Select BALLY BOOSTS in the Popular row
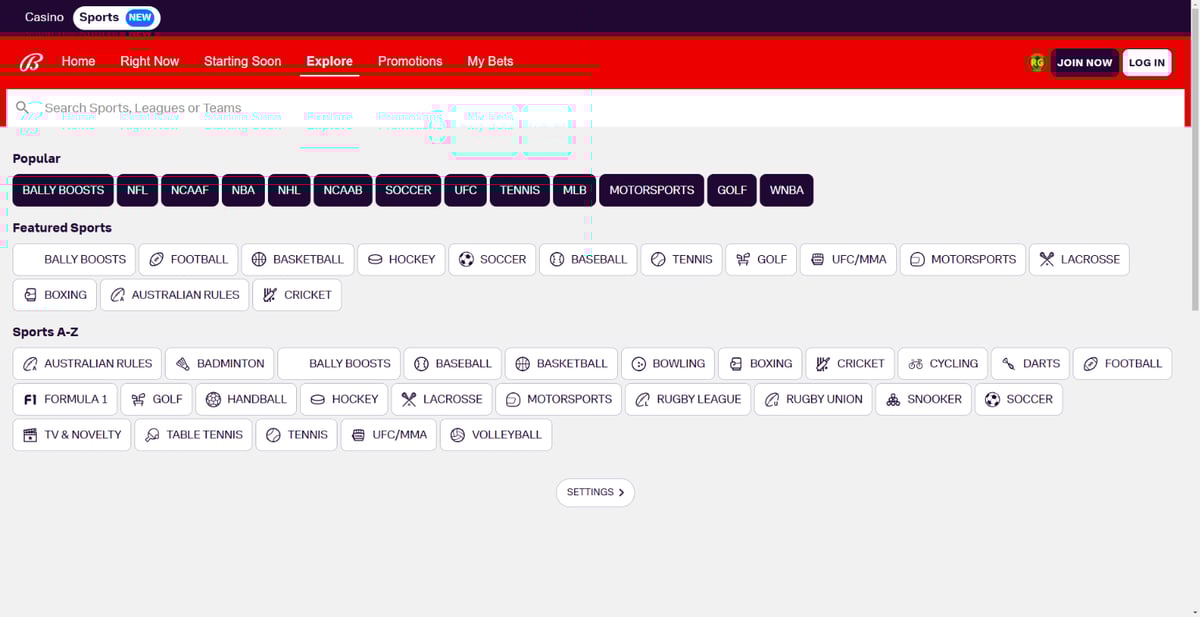The height and width of the screenshot is (617, 1200). click(x=63, y=190)
